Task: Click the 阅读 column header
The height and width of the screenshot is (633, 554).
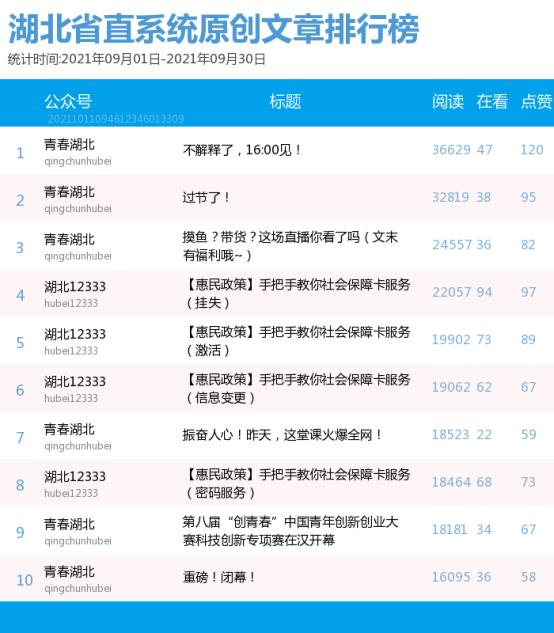Action: click(x=448, y=101)
